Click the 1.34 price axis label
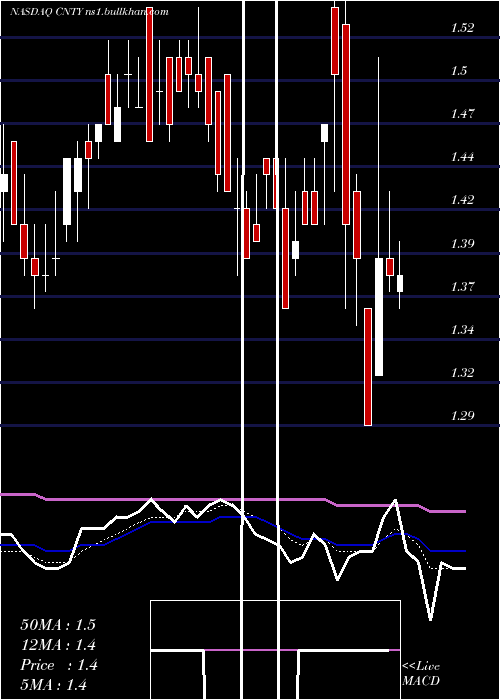 coord(462,330)
